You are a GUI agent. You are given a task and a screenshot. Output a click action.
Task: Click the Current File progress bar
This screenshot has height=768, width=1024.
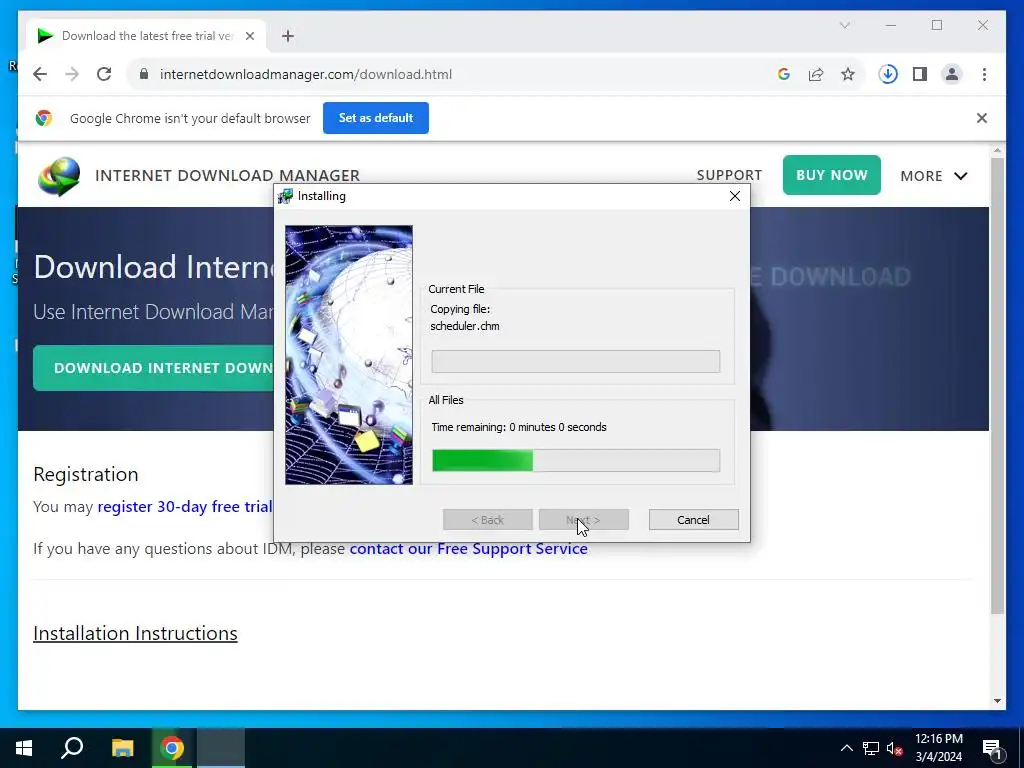[576, 362]
